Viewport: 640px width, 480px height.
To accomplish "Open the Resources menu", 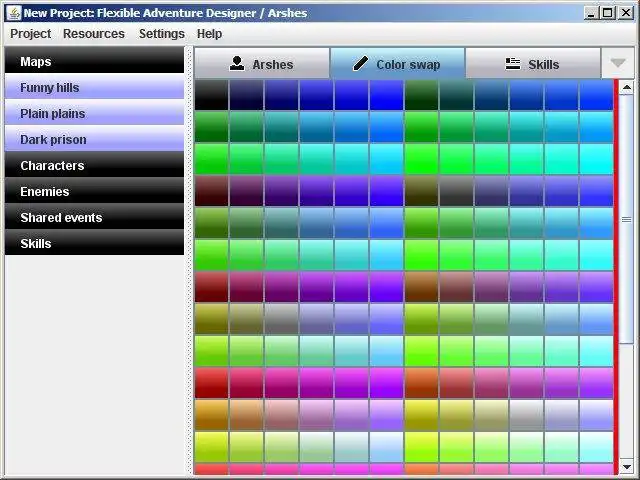I will click(x=93, y=33).
